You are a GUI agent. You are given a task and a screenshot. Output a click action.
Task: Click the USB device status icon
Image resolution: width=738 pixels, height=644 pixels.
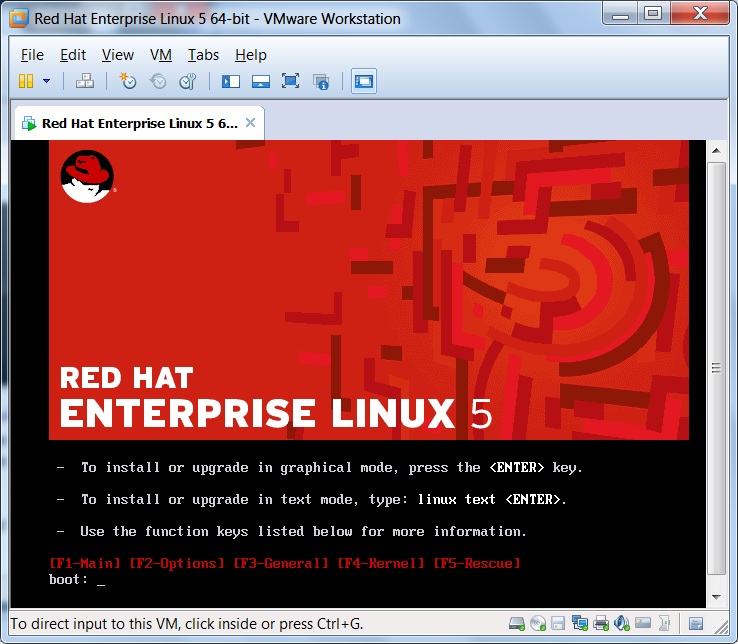pos(664,624)
